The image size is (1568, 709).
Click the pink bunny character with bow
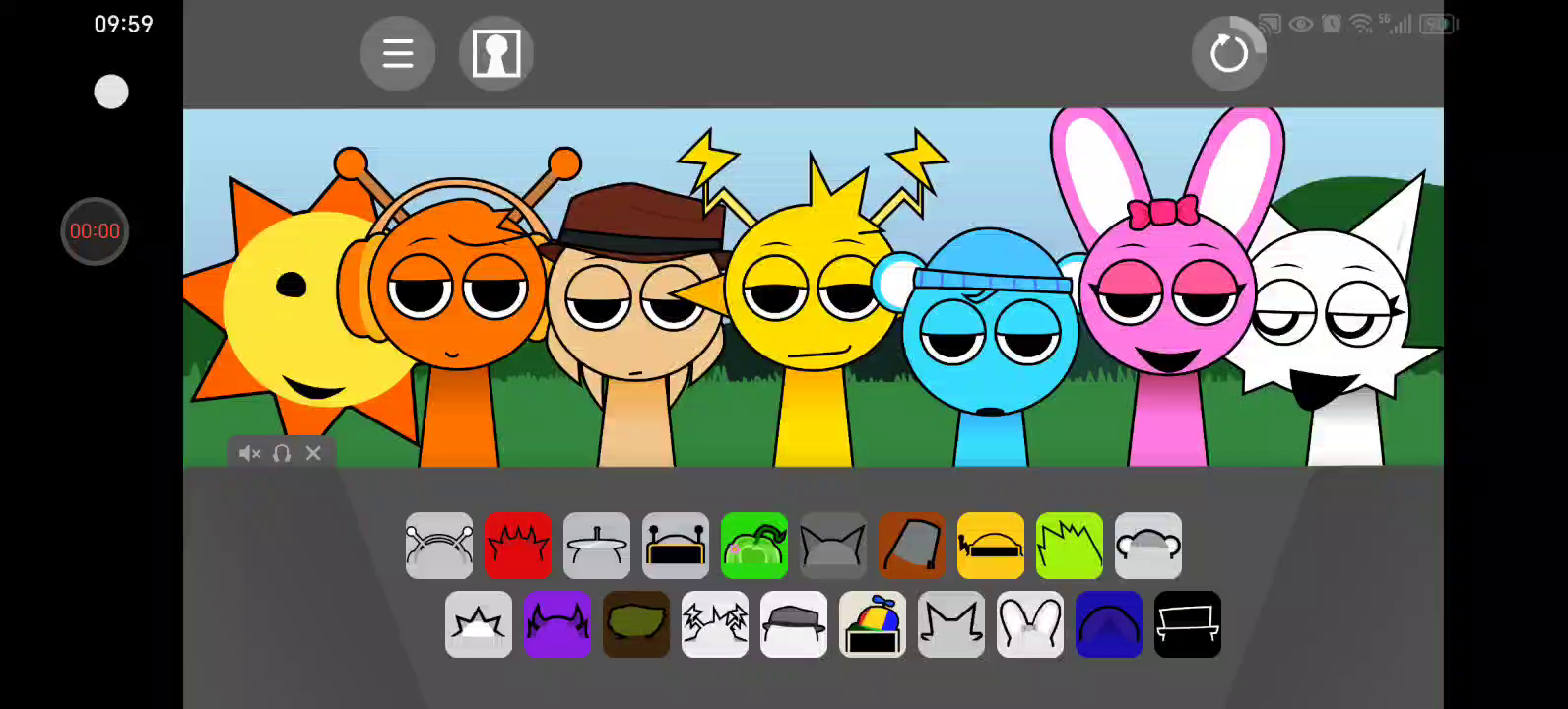[1167, 305]
